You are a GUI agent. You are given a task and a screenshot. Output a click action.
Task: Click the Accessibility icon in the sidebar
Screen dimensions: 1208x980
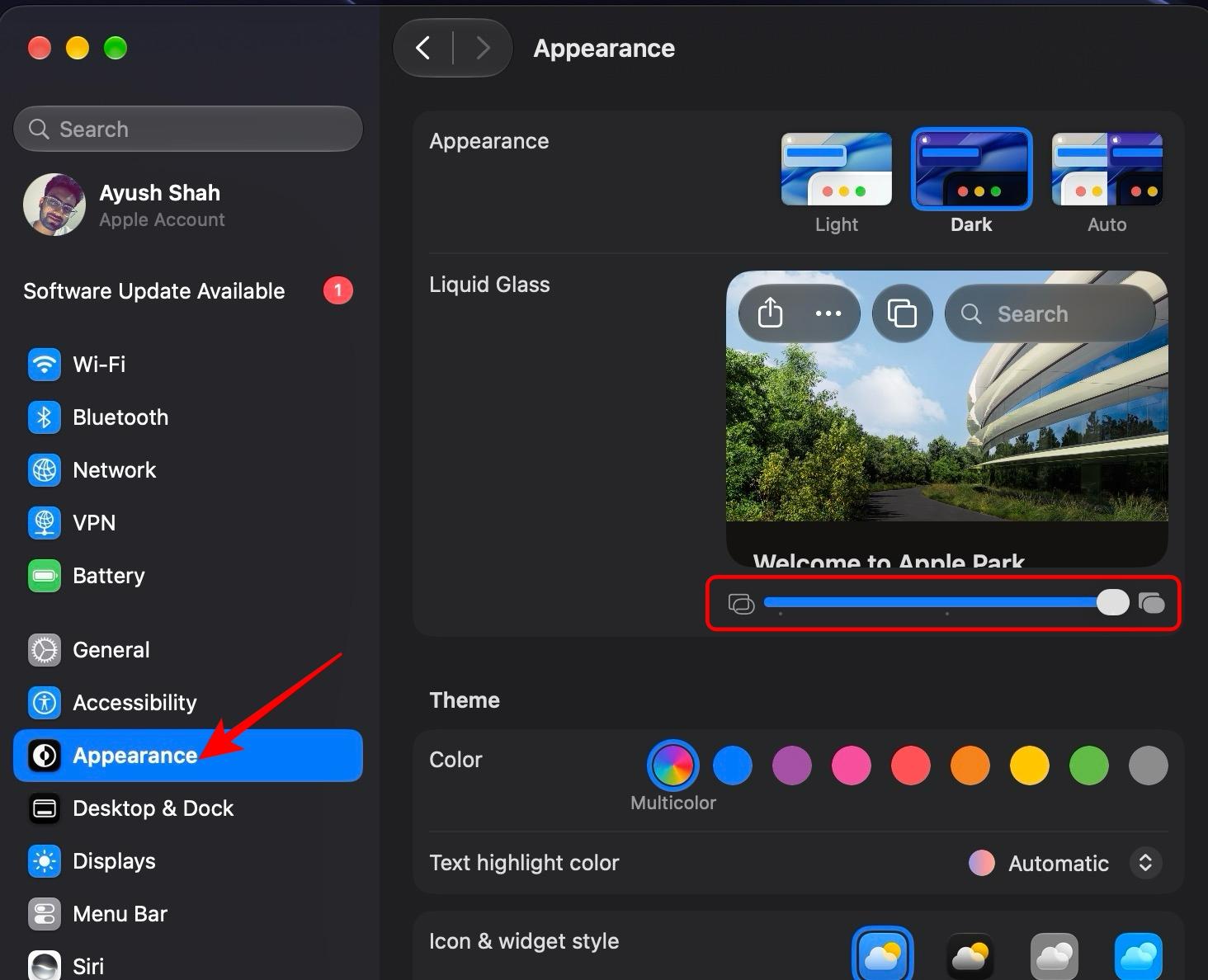coord(45,703)
